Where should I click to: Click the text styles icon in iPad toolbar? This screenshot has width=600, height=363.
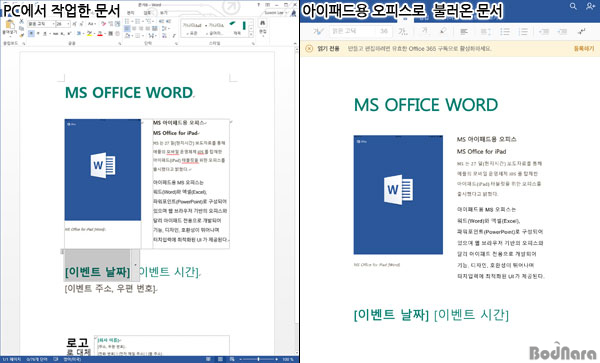318,31
